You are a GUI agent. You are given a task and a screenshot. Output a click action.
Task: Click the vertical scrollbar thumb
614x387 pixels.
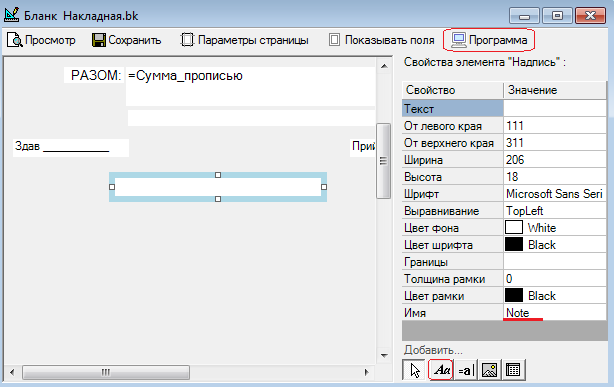click(x=383, y=161)
